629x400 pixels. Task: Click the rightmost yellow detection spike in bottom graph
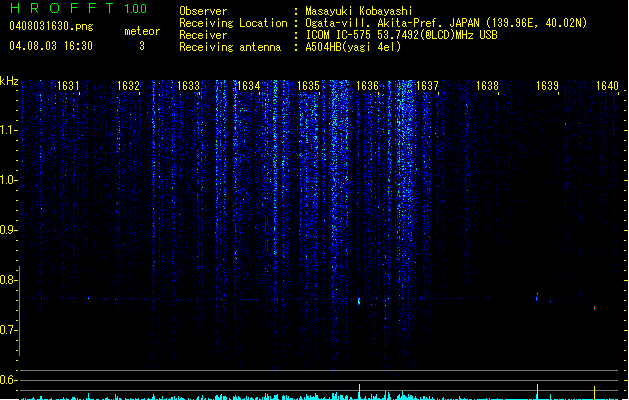595,393
